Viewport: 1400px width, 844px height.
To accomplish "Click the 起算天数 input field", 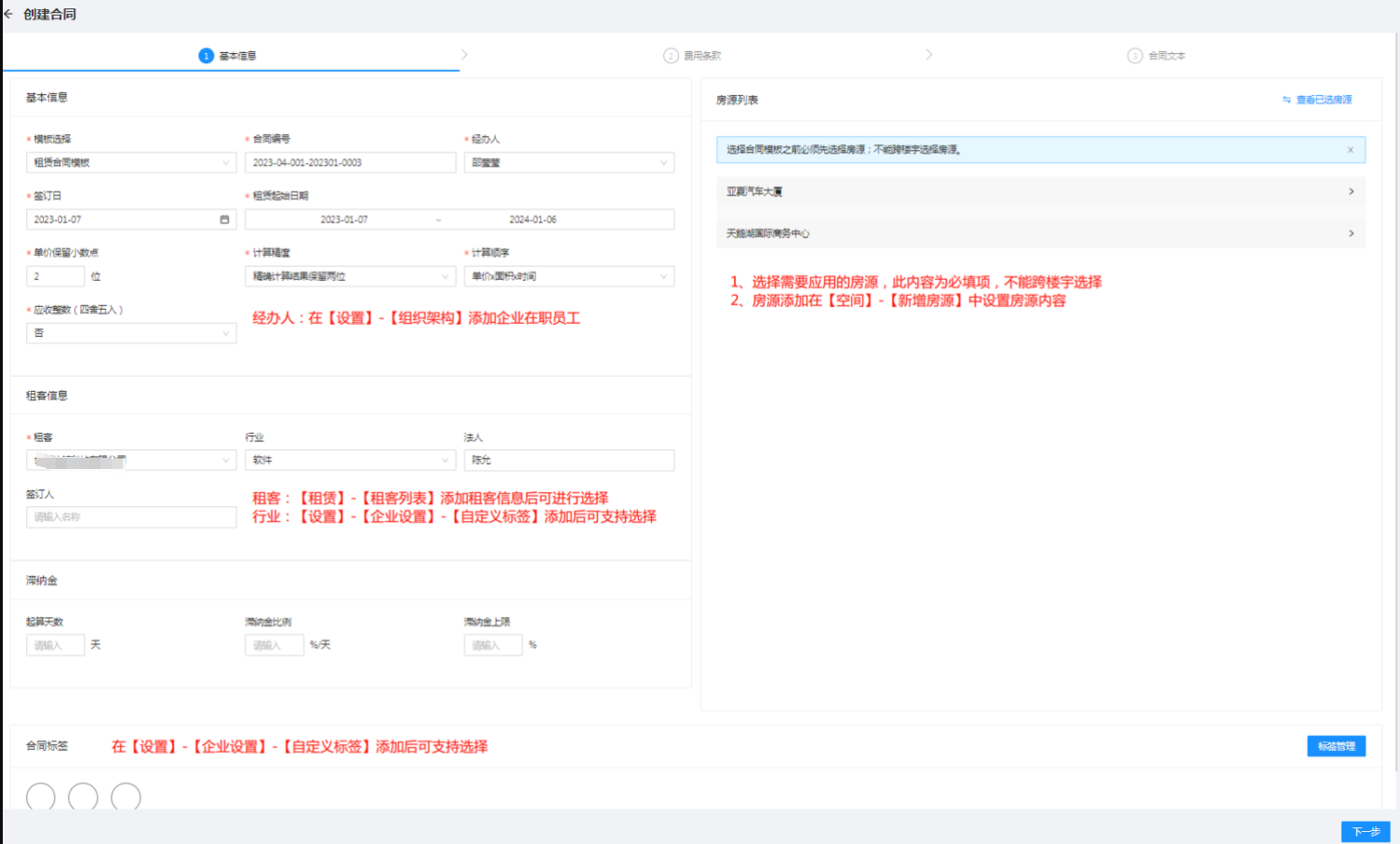I will coord(55,645).
